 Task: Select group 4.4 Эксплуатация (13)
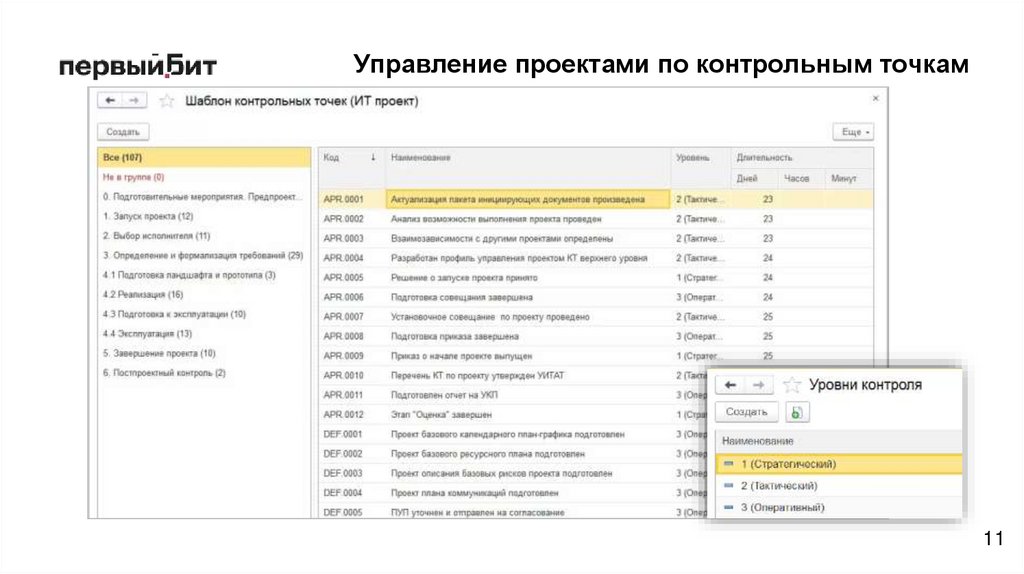(x=204, y=334)
